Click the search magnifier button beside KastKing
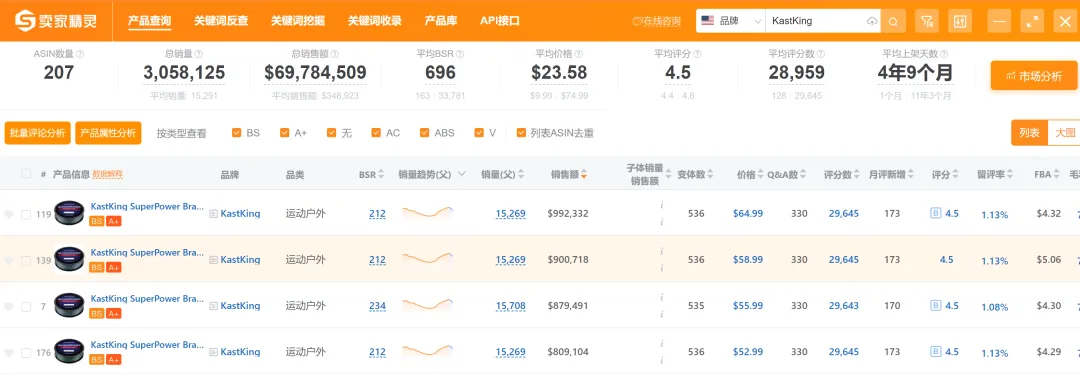The height and width of the screenshot is (374, 1080). pos(893,21)
